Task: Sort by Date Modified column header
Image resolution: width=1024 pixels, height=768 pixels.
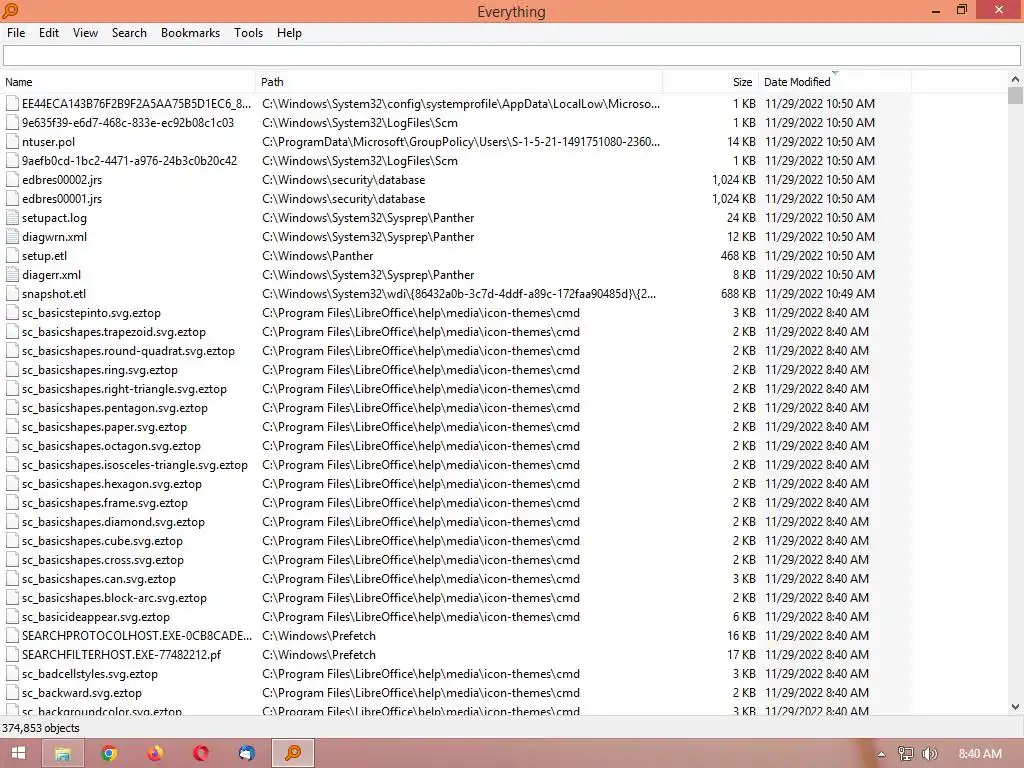Action: coord(835,82)
